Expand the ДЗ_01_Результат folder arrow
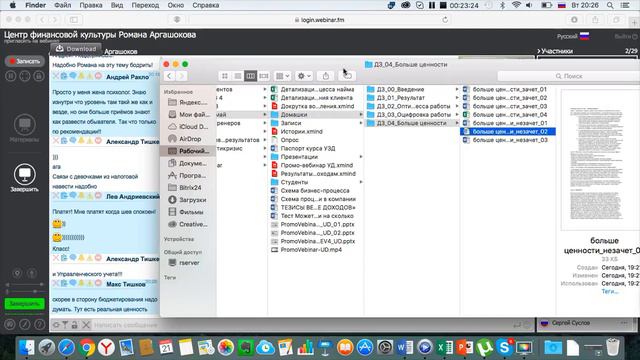 (x=457, y=98)
